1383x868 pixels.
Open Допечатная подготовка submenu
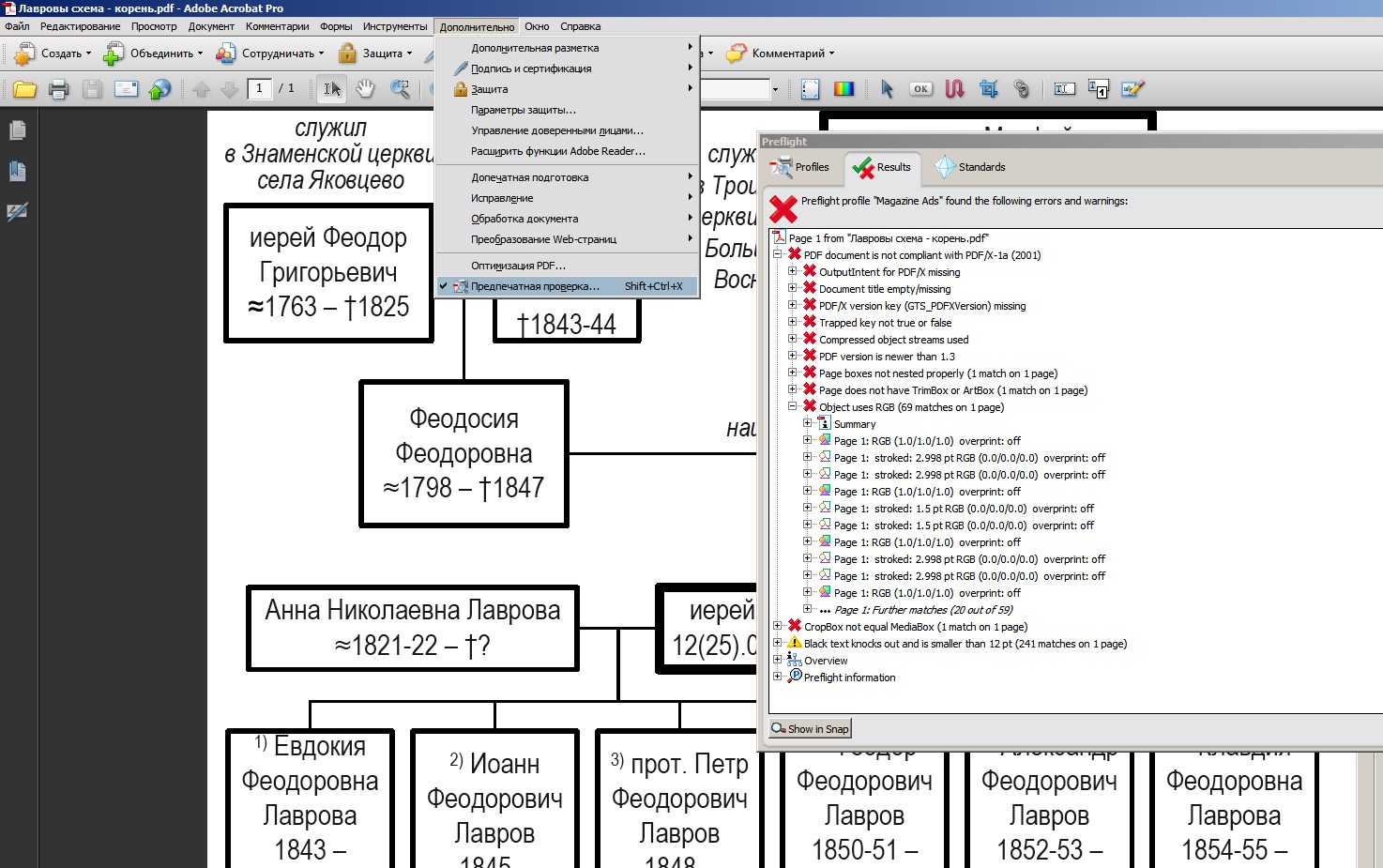click(567, 177)
